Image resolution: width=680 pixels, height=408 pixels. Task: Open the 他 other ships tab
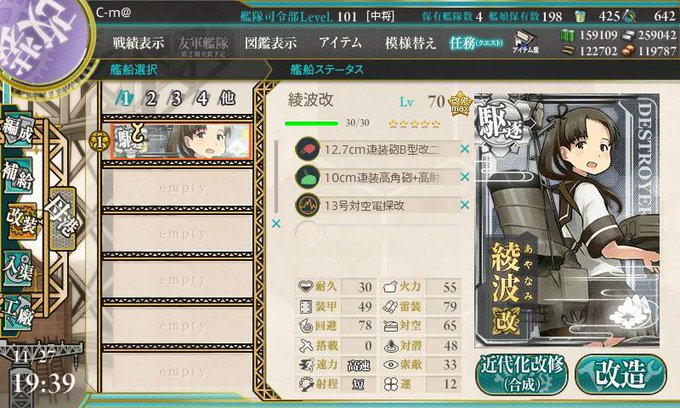227,98
